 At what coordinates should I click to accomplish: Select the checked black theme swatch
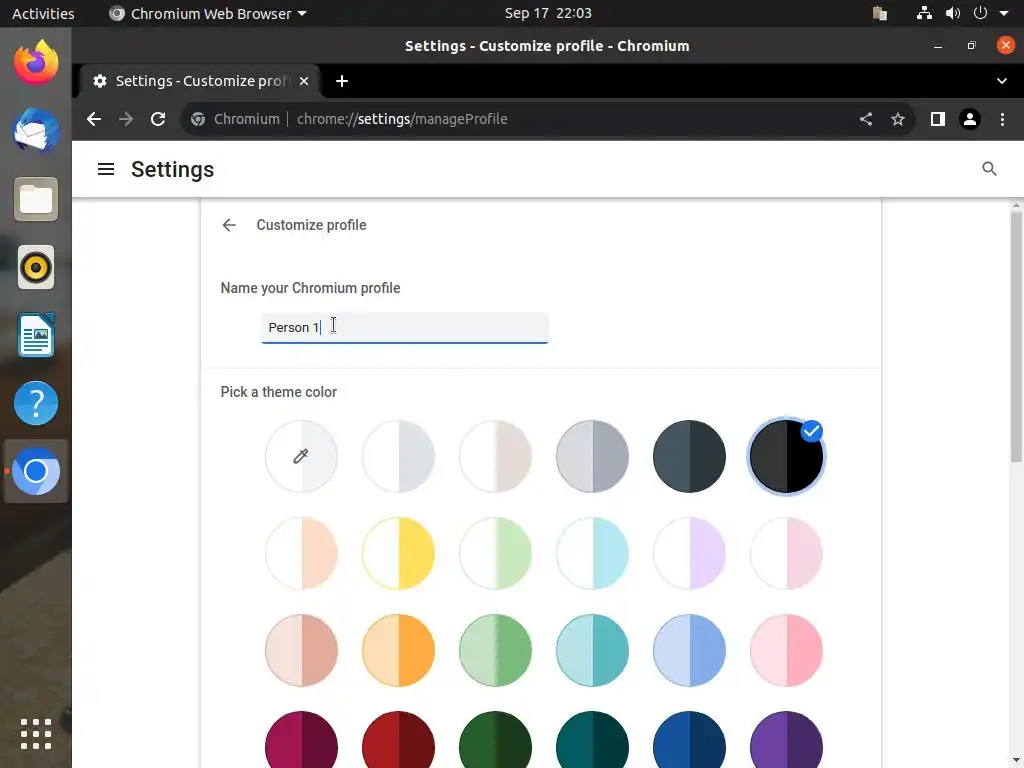click(786, 456)
